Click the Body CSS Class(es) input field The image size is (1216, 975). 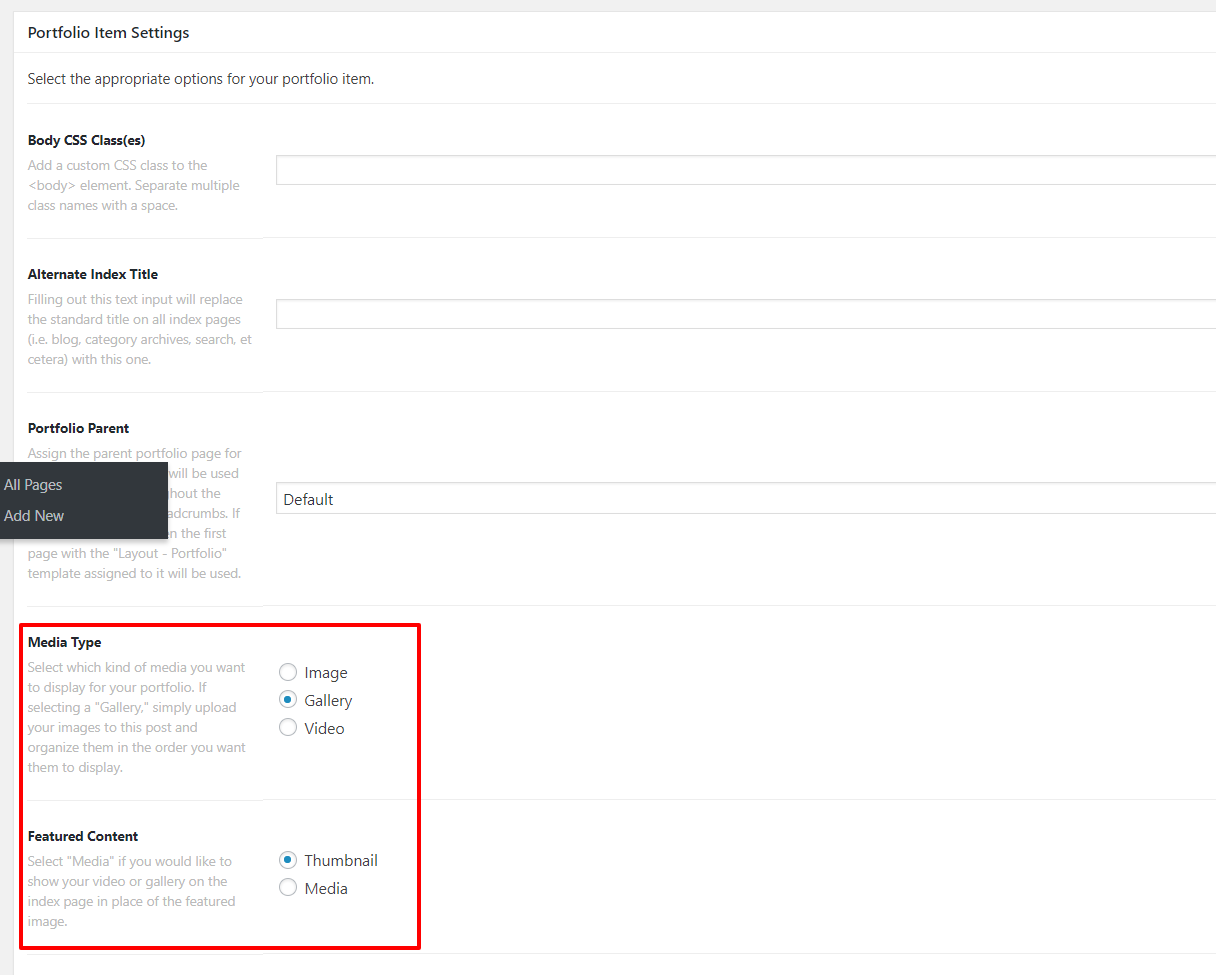point(746,170)
